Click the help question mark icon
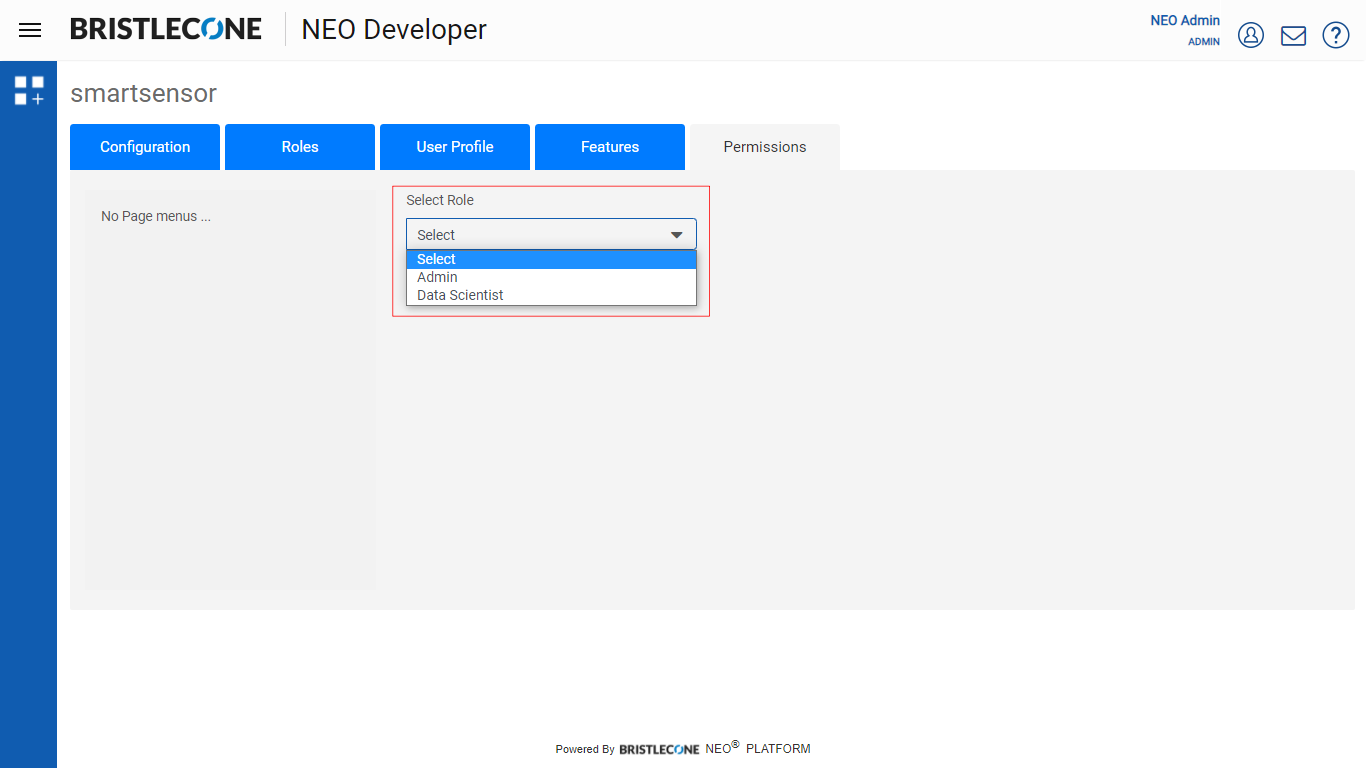1366x768 pixels. (1336, 35)
